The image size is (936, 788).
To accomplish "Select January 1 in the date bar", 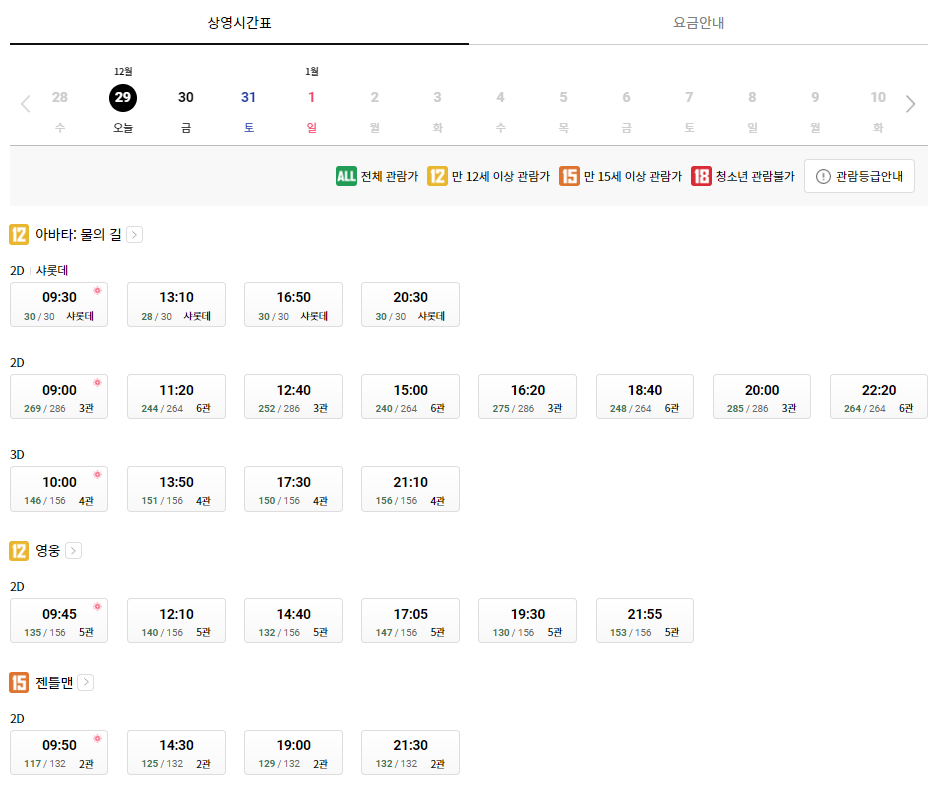I will click(311, 98).
